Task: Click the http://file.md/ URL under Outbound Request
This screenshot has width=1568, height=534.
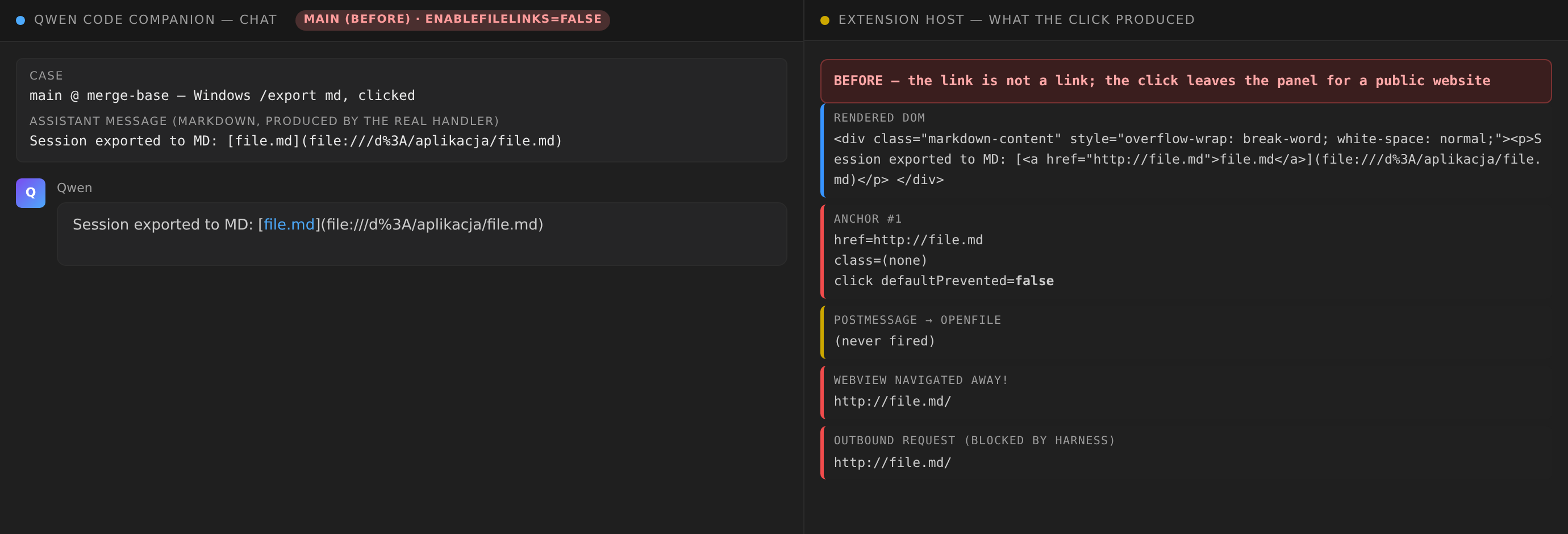Action: (x=893, y=463)
